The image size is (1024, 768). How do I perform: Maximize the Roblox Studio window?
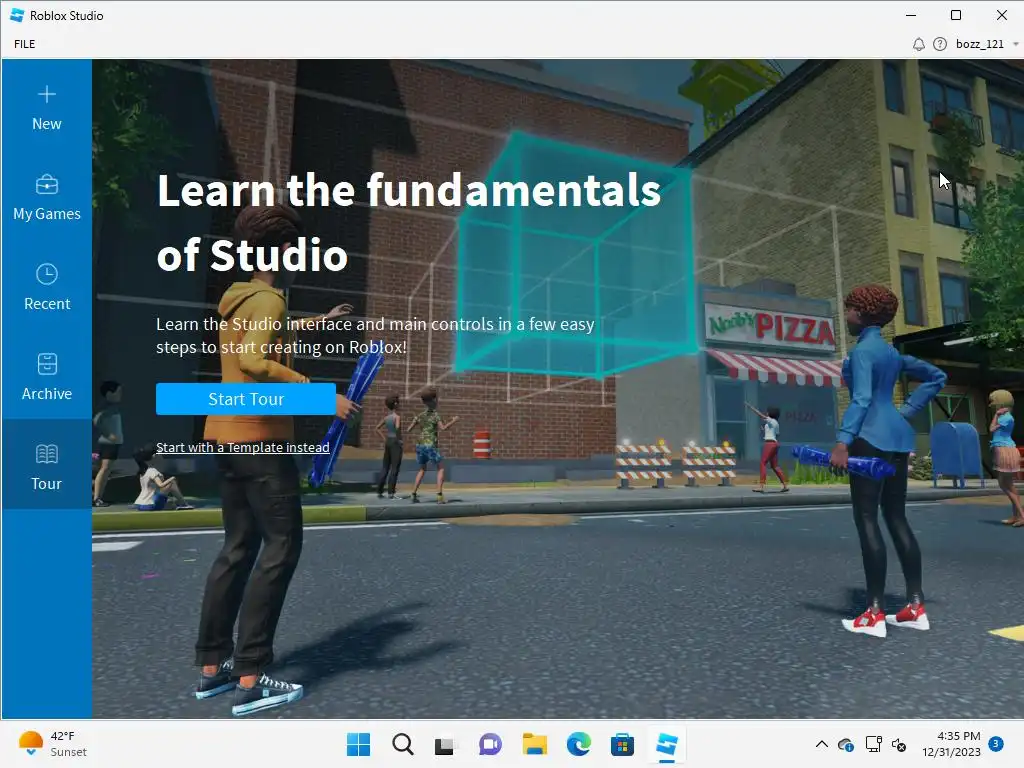pyautogui.click(x=956, y=15)
